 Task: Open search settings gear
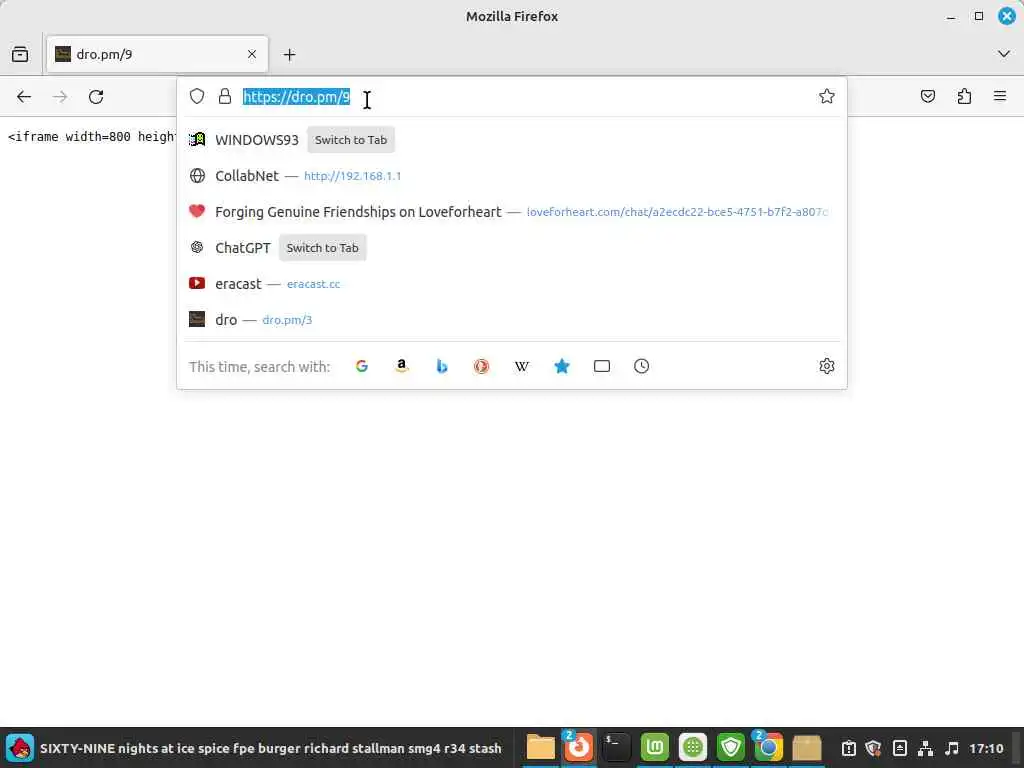click(x=827, y=366)
